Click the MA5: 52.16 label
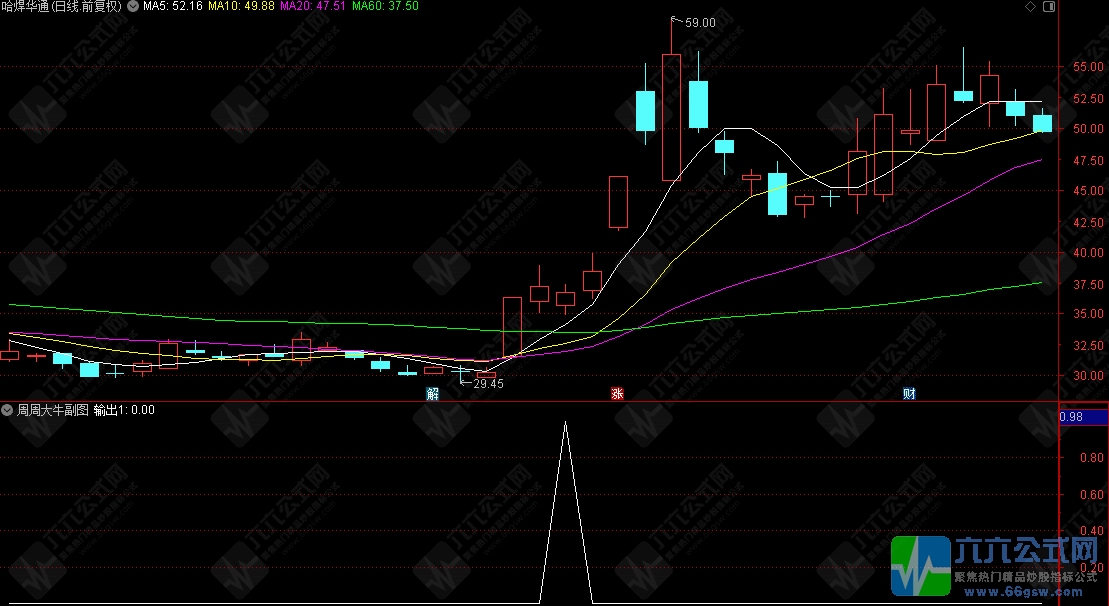 (x=173, y=6)
